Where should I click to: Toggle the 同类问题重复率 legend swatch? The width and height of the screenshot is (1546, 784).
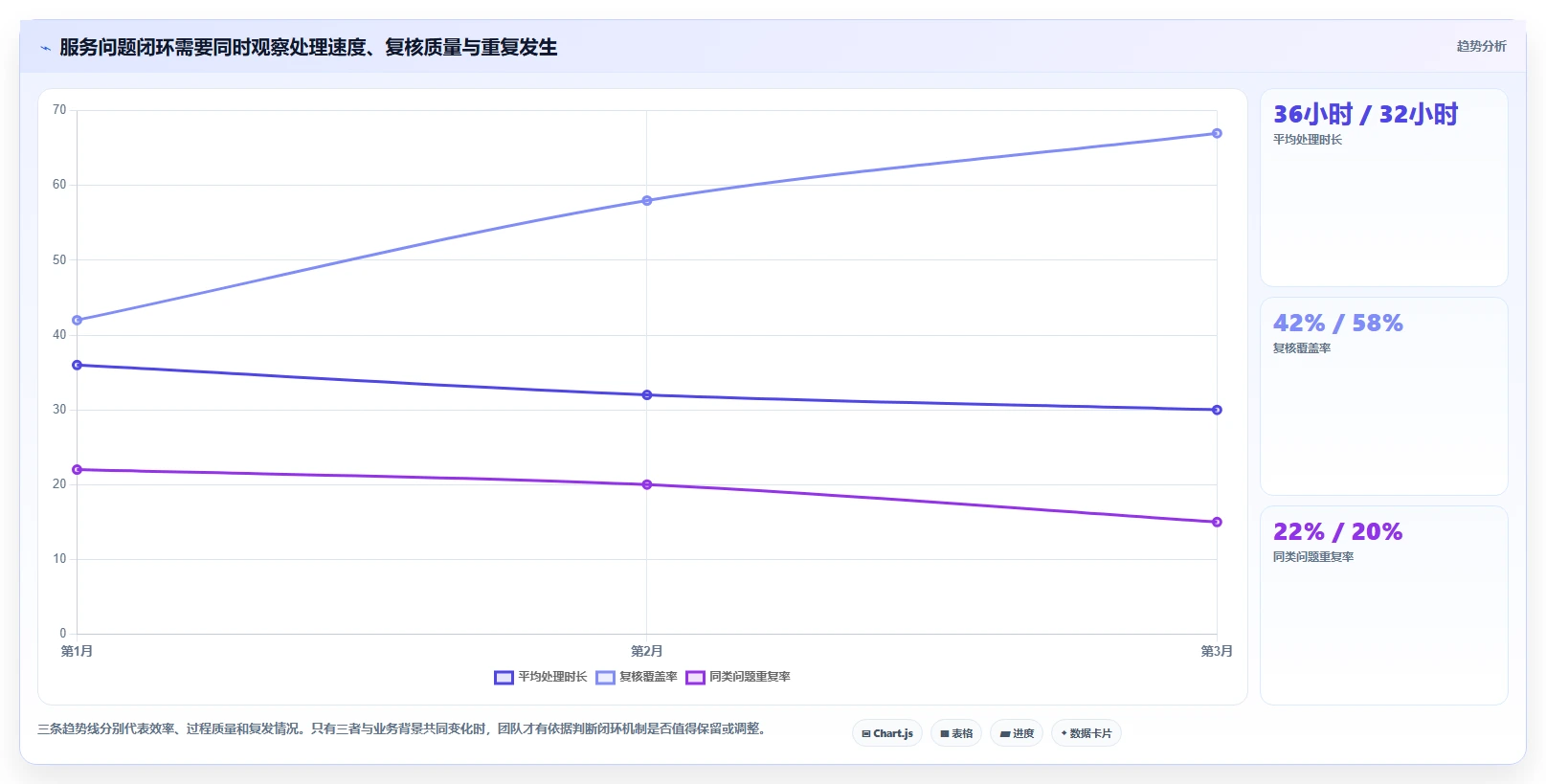(695, 678)
